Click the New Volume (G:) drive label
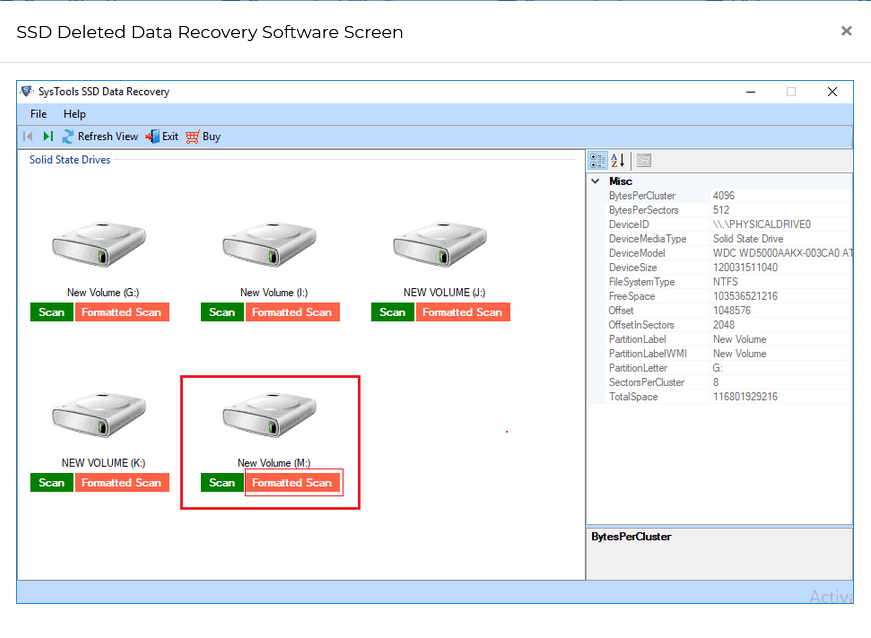Viewport: 871px width, 638px height. pyautogui.click(x=103, y=293)
